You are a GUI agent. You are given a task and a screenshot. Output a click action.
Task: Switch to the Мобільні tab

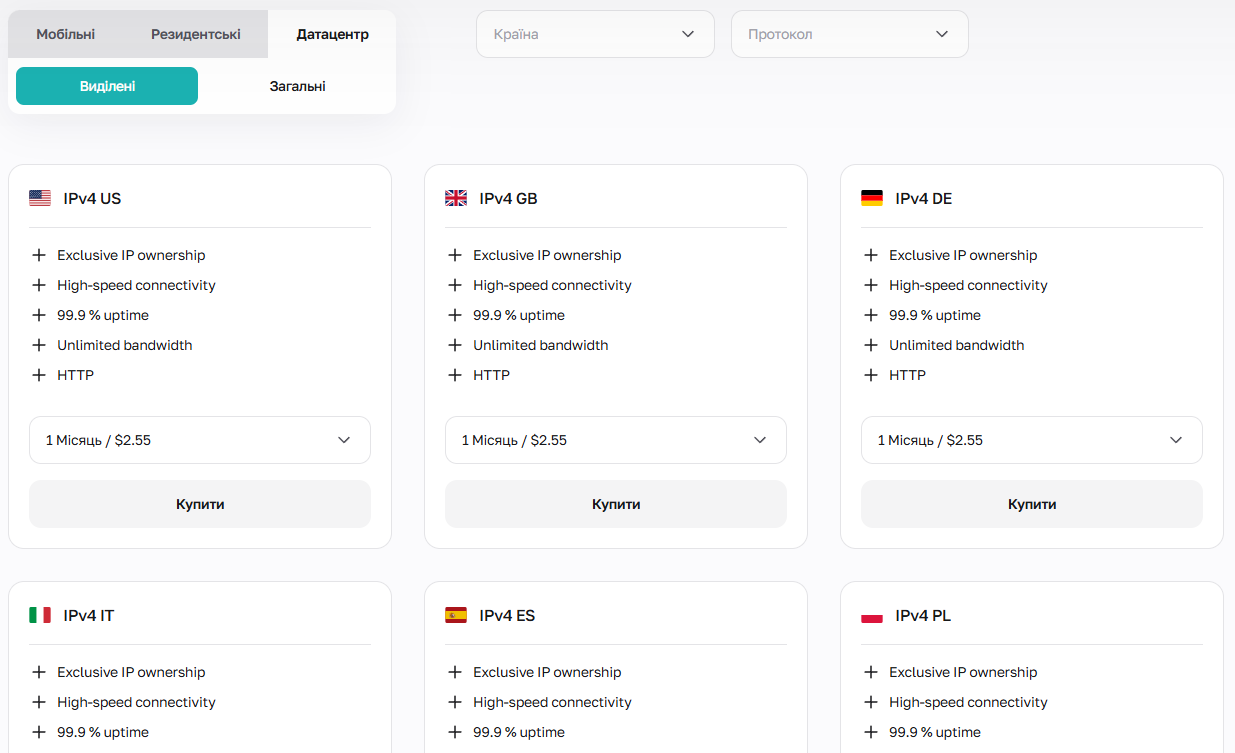[66, 34]
